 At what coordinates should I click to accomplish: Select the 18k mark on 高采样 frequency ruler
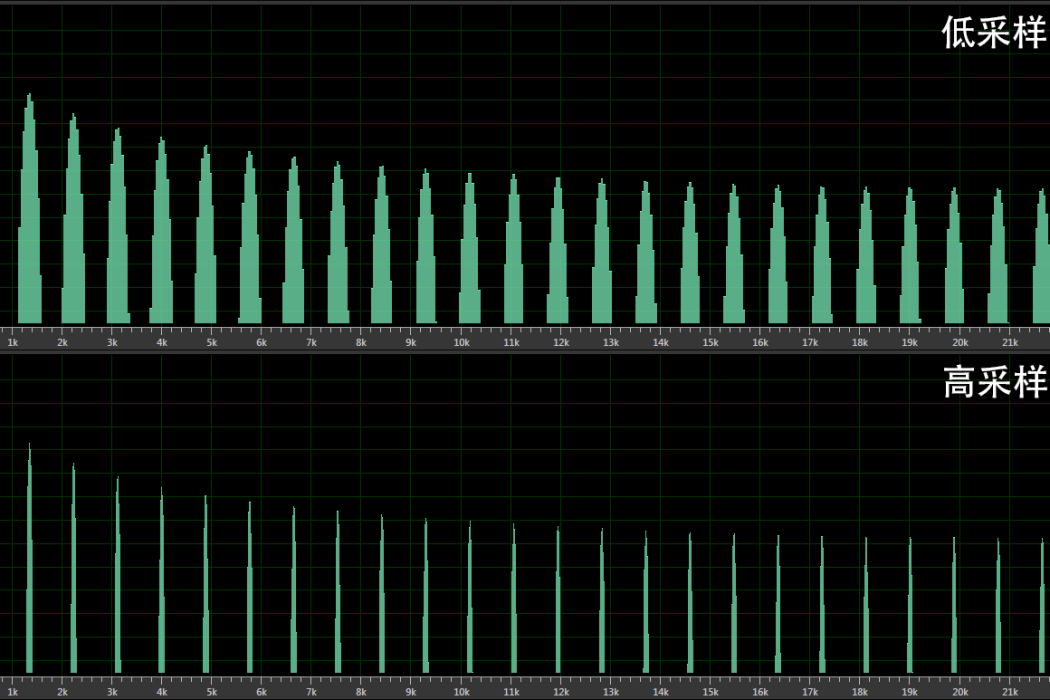860,692
